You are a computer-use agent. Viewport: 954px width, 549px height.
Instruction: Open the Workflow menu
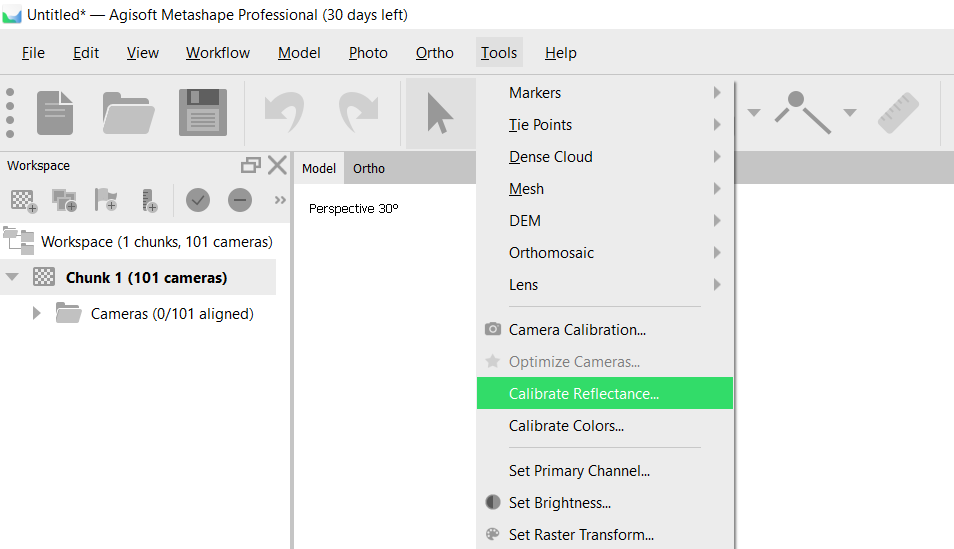(218, 53)
